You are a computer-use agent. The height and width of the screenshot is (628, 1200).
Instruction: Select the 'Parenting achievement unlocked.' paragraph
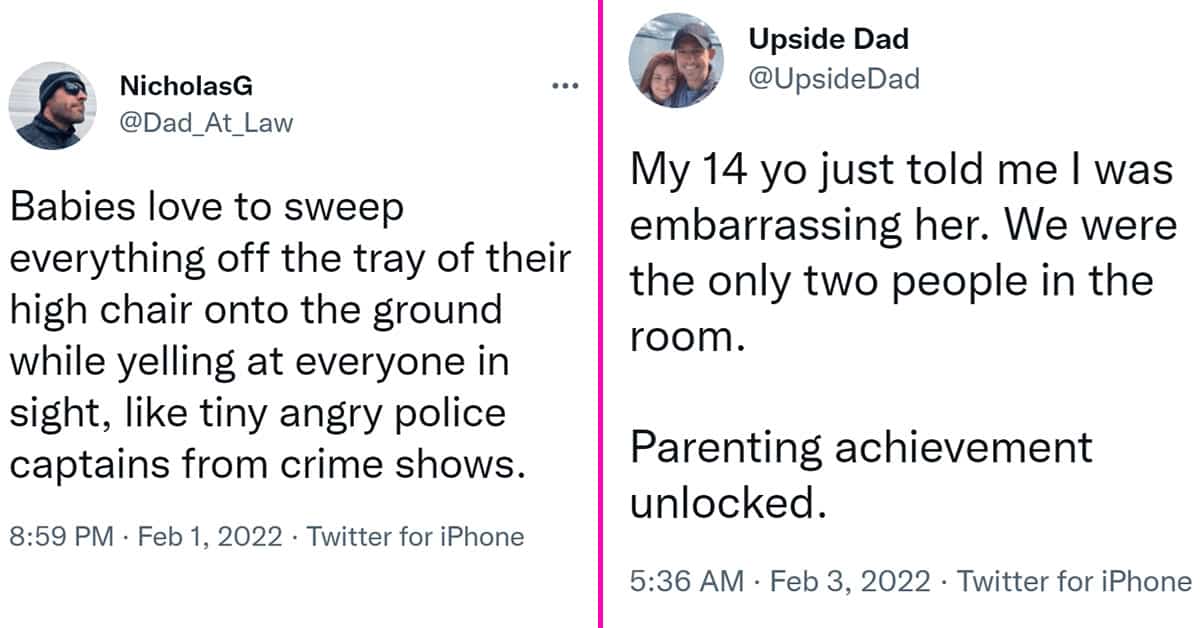pyautogui.click(x=861, y=476)
